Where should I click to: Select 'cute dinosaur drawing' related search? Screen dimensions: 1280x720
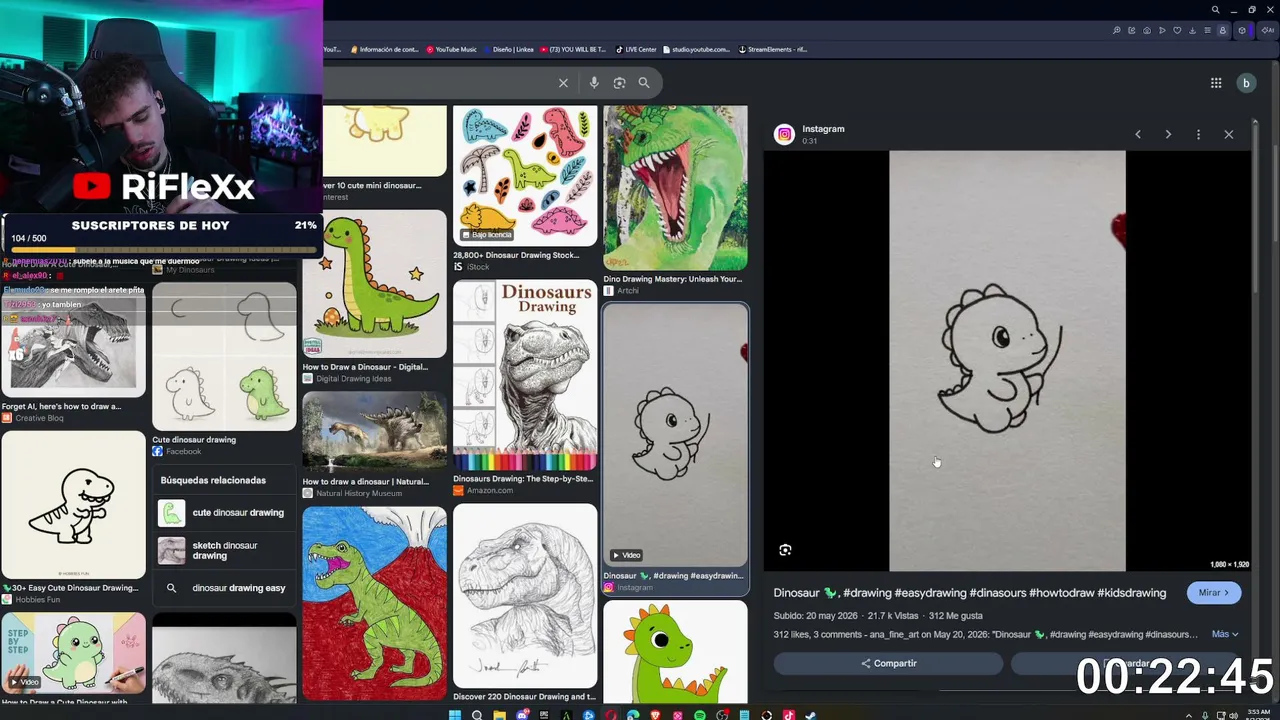[x=225, y=513]
